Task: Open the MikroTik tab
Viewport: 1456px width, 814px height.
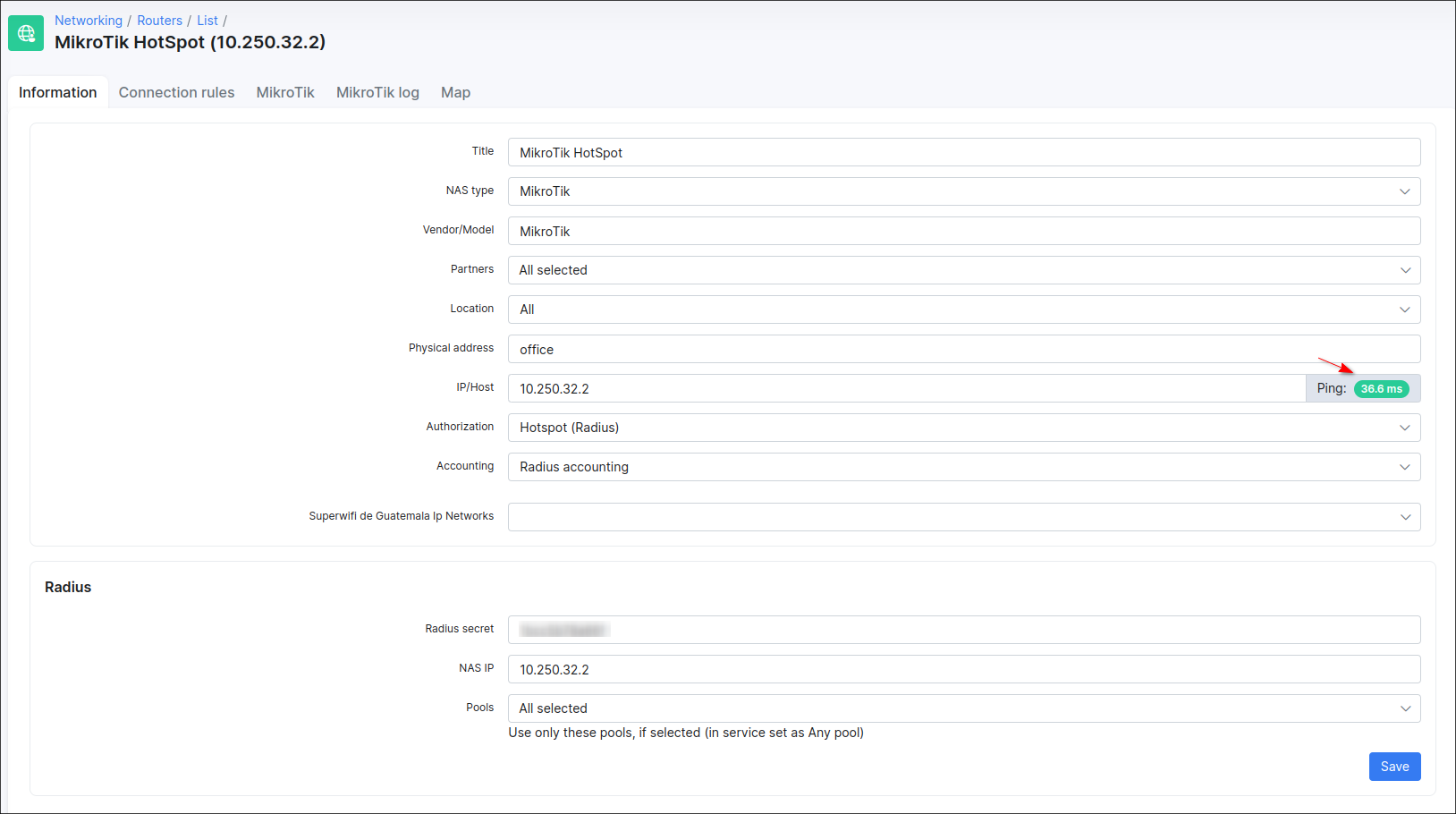Action: click(x=285, y=93)
